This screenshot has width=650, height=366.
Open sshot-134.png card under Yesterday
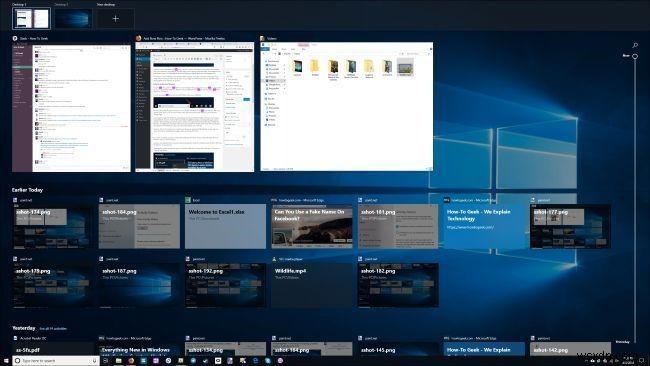226,349
